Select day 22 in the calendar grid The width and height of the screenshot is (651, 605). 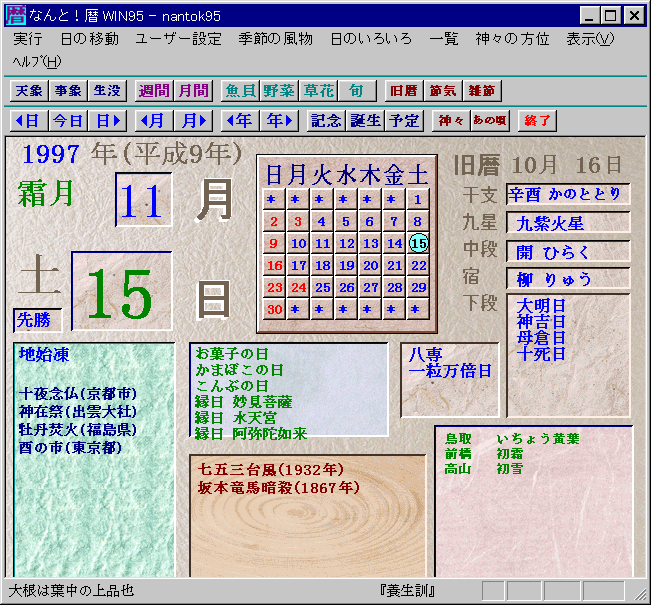click(418, 265)
